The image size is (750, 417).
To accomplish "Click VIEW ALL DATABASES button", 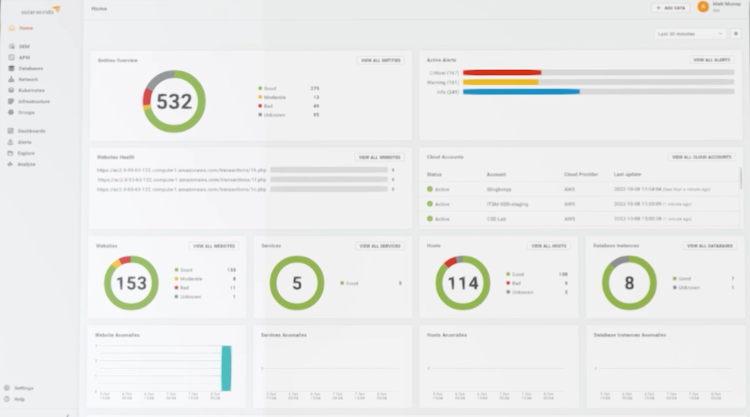I will click(x=710, y=246).
